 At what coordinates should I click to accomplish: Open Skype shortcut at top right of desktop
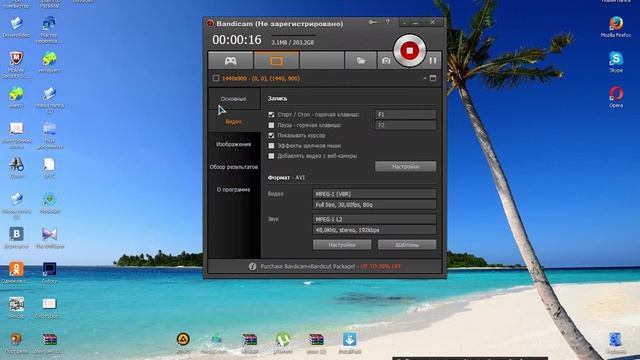point(616,62)
